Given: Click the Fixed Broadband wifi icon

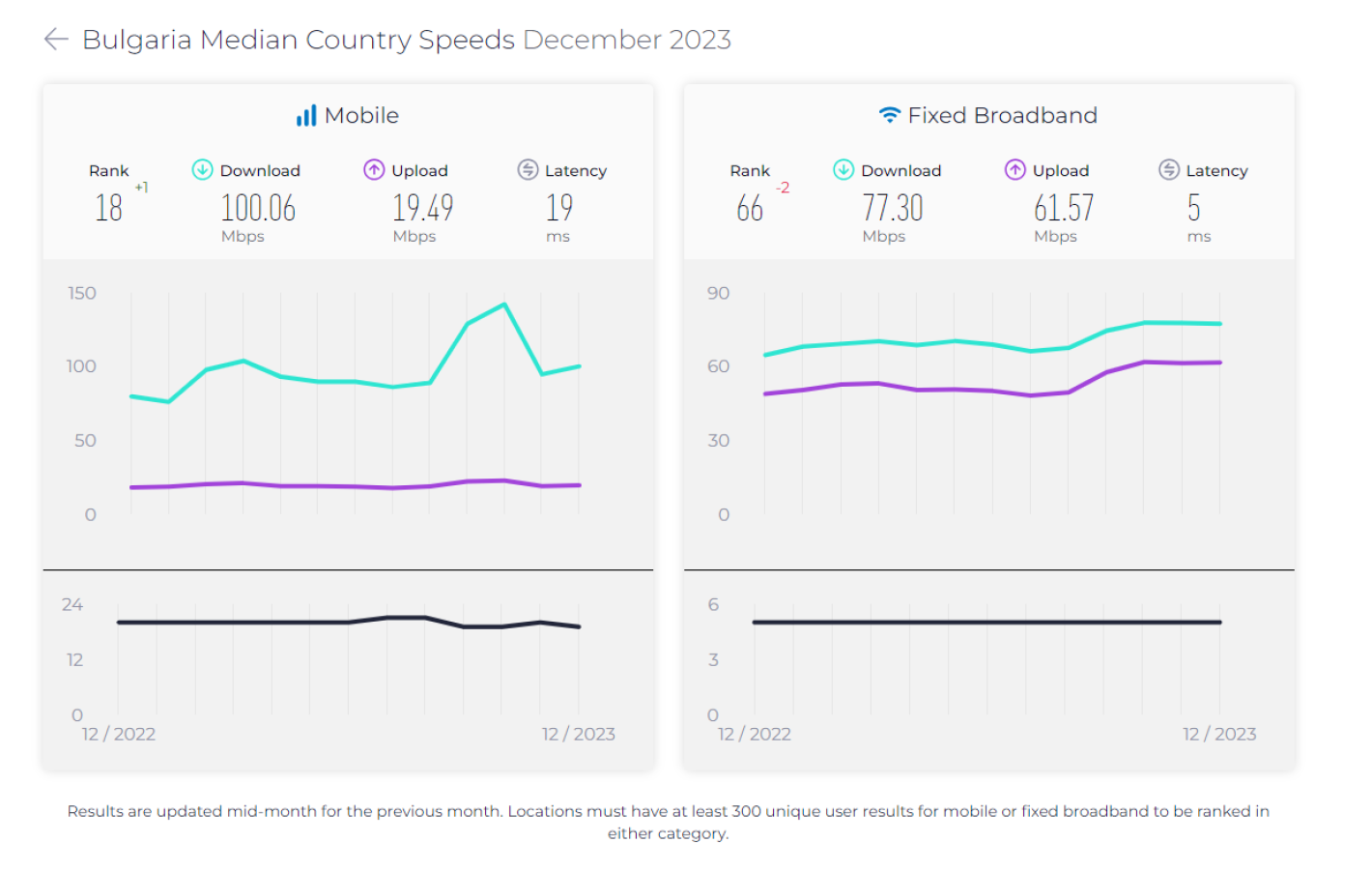Looking at the screenshot, I should tap(890, 115).
